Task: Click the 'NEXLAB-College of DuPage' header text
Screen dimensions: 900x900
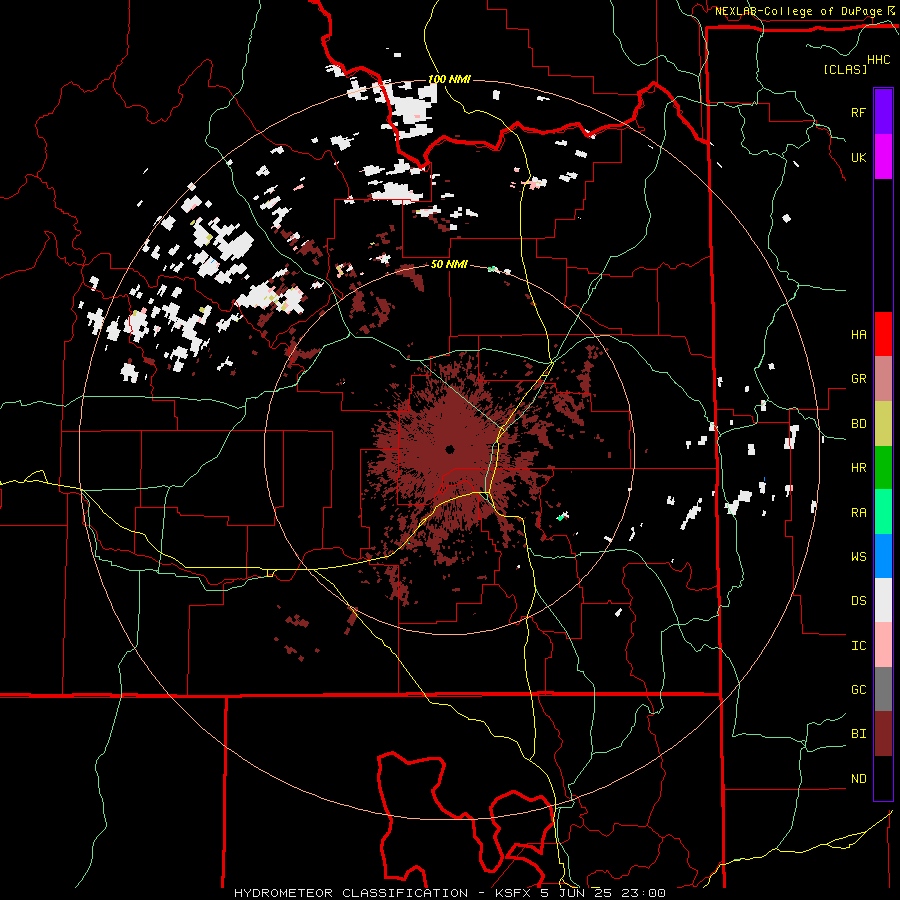Action: [x=798, y=11]
